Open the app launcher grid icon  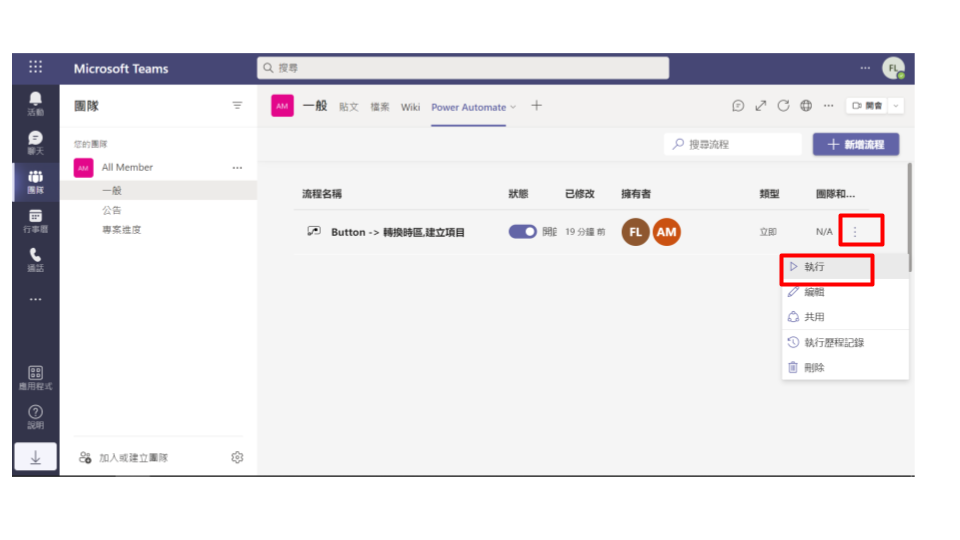pos(36,67)
